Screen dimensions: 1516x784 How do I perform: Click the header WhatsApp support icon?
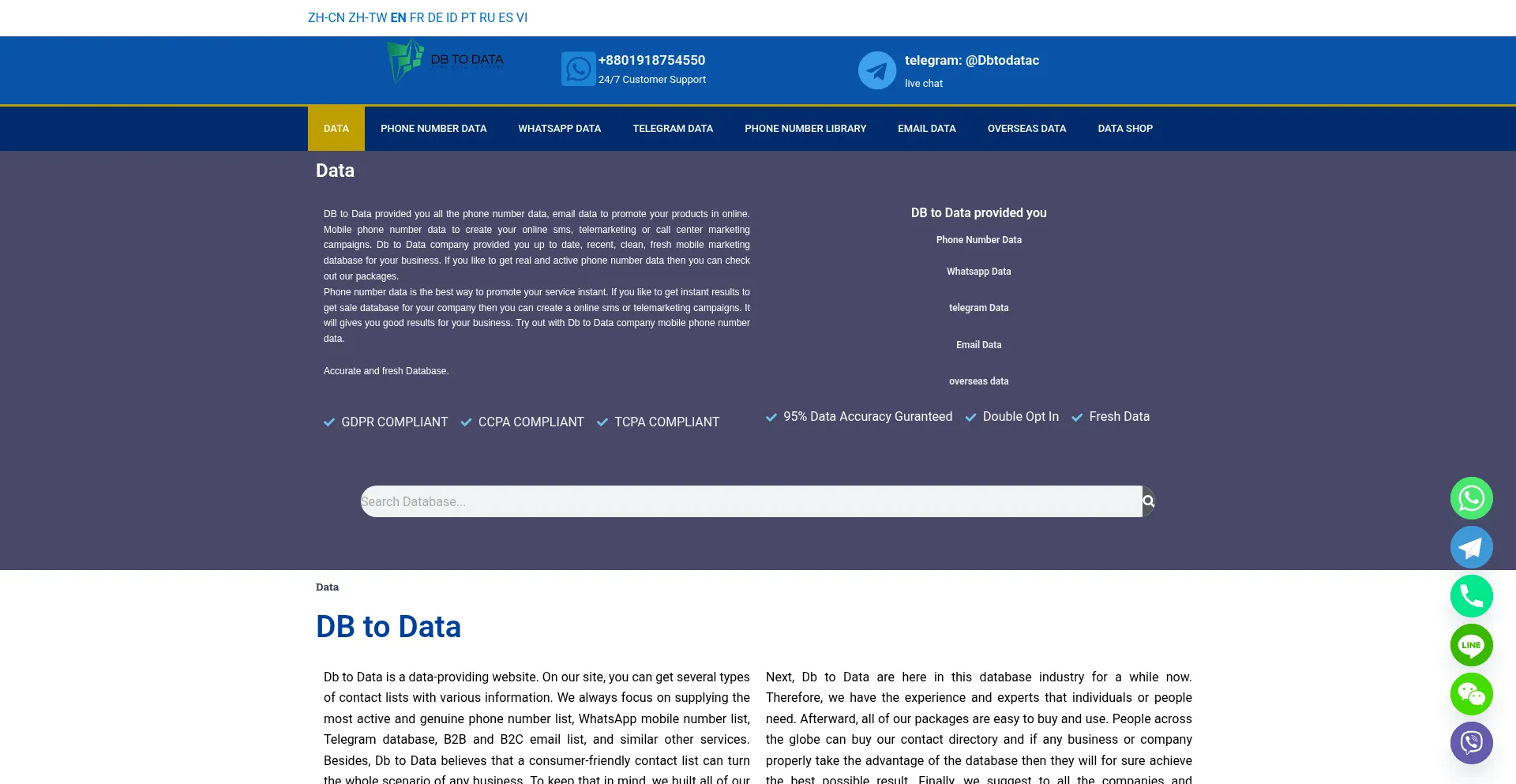[578, 69]
